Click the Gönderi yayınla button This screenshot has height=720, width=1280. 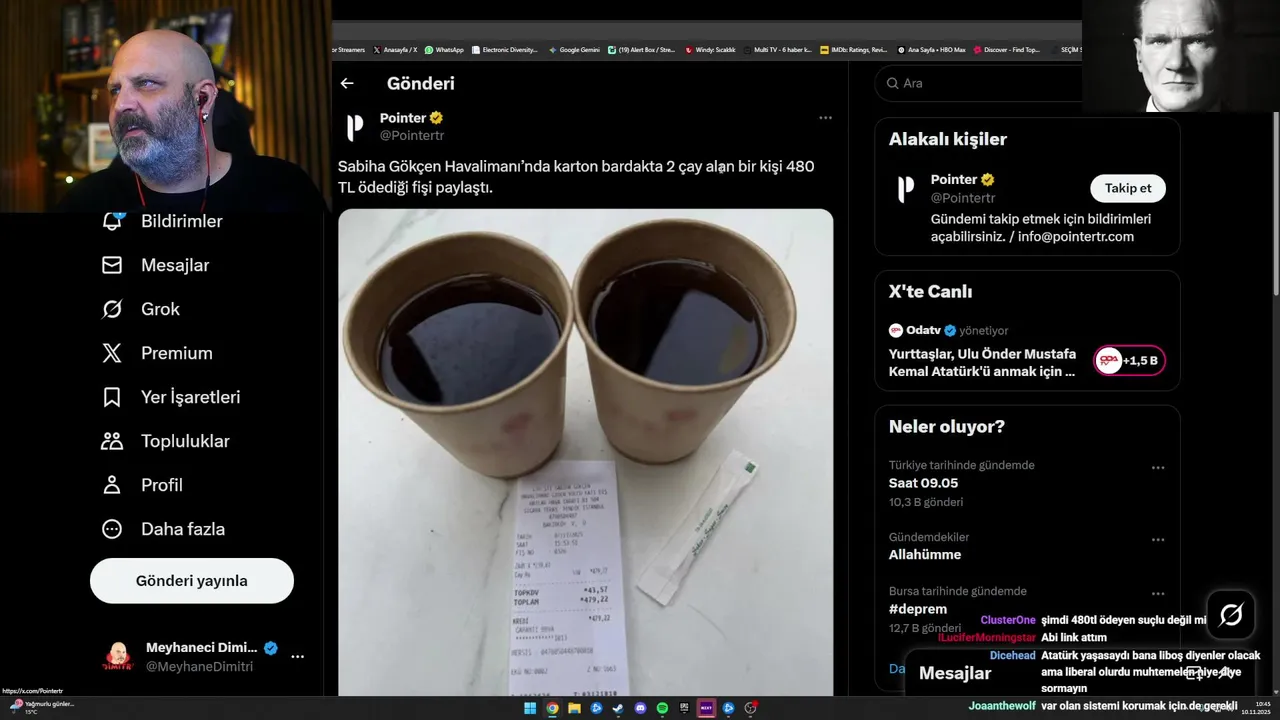click(192, 581)
